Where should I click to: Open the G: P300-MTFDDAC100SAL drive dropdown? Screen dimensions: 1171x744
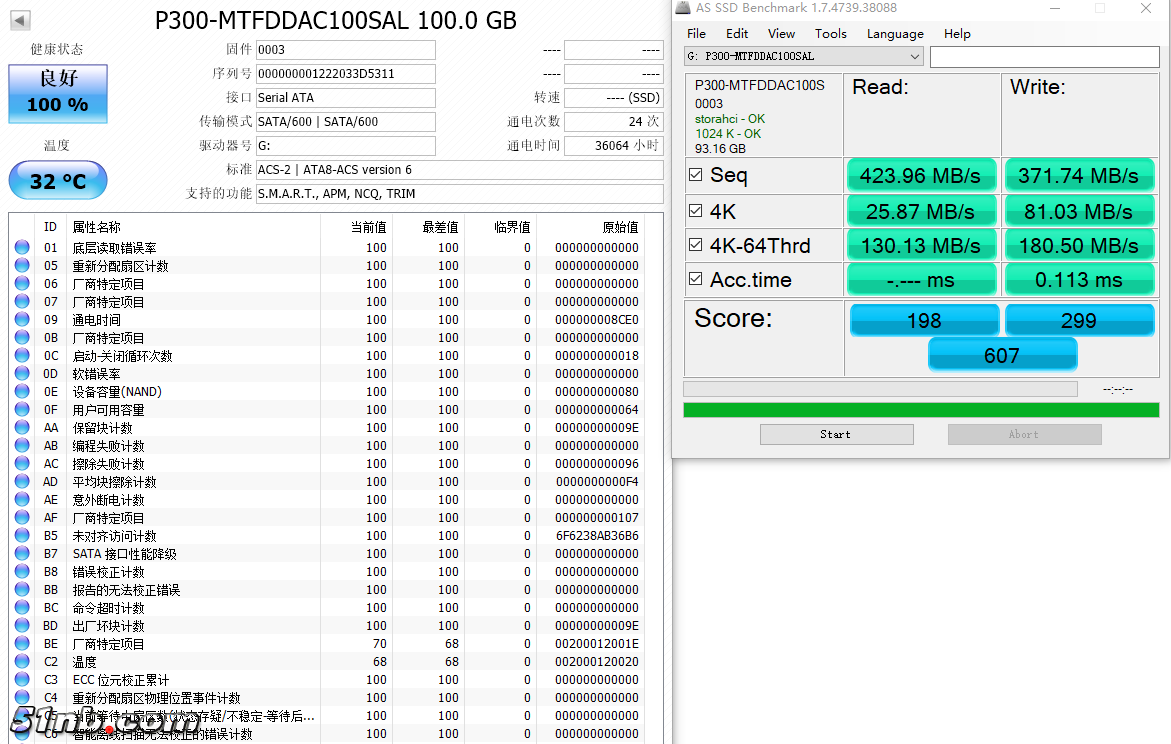tap(804, 57)
